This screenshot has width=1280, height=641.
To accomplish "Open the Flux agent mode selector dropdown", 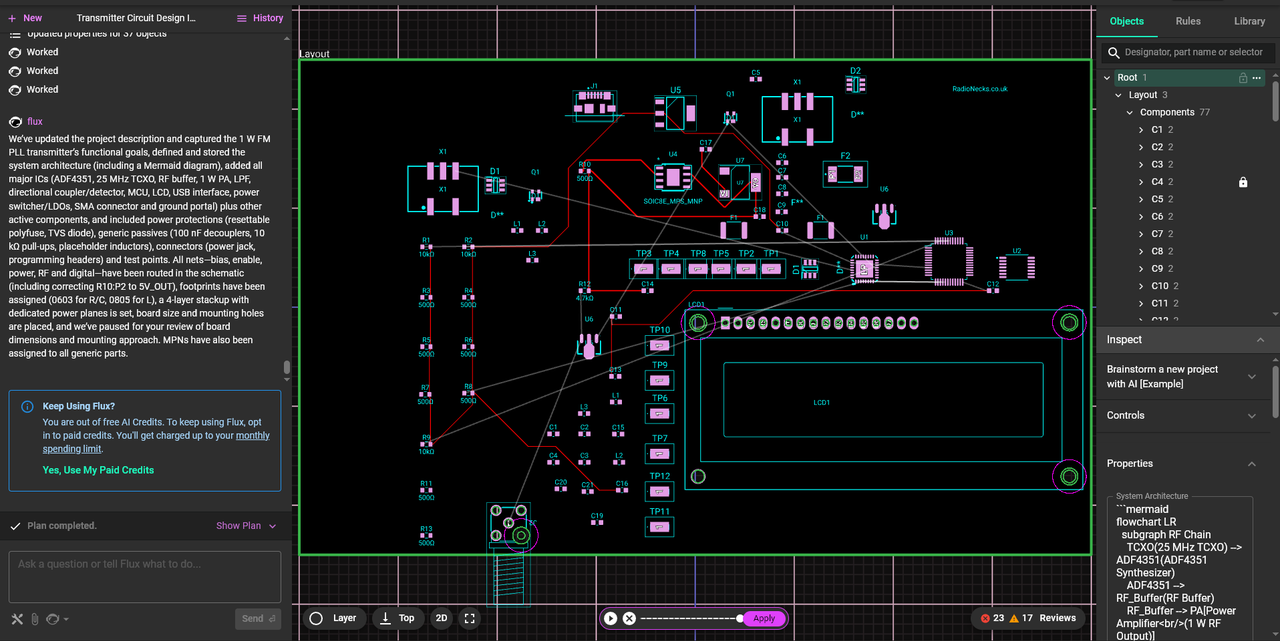I will click(x=57, y=619).
